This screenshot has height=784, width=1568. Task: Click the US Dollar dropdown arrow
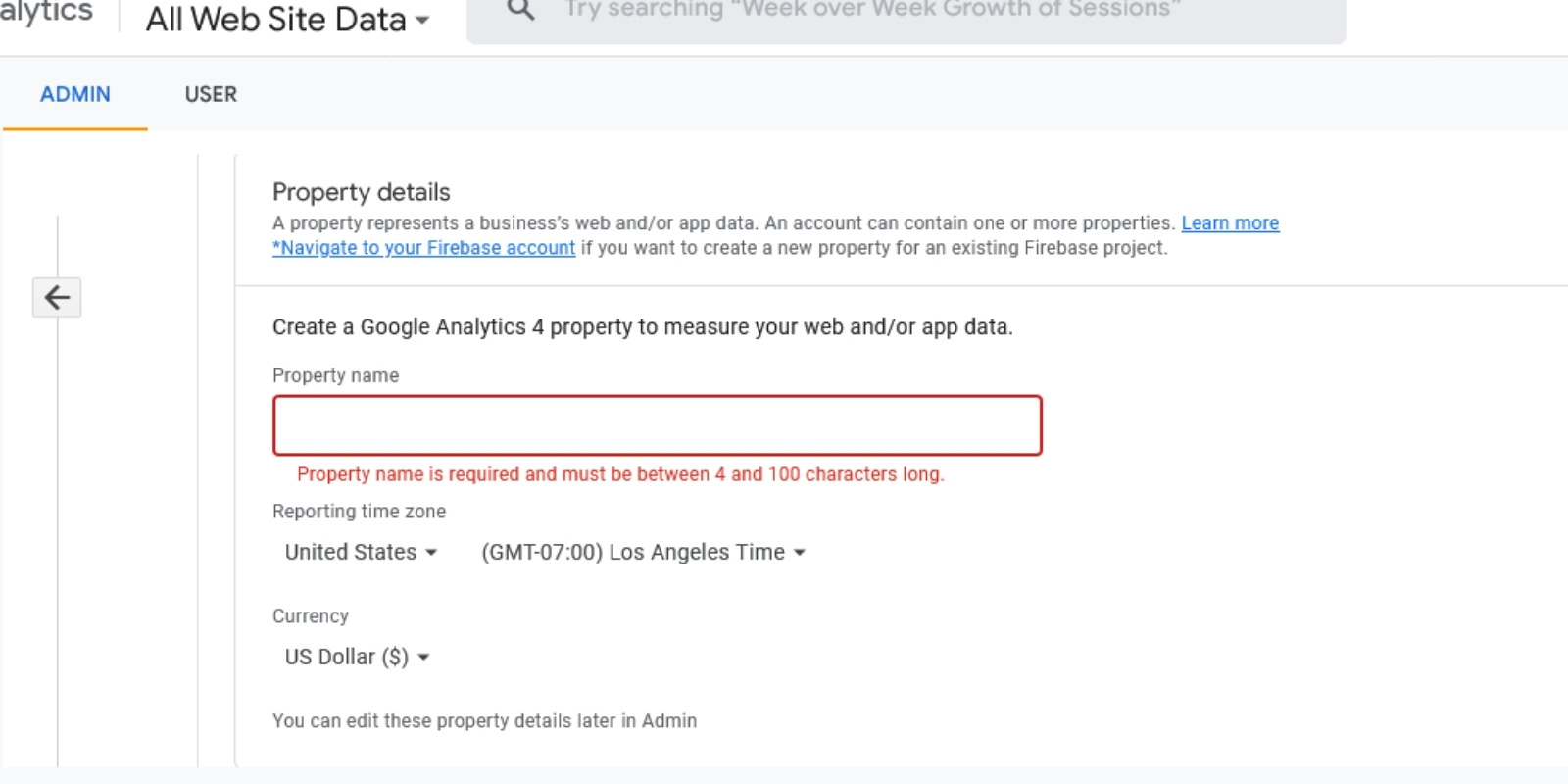point(423,657)
